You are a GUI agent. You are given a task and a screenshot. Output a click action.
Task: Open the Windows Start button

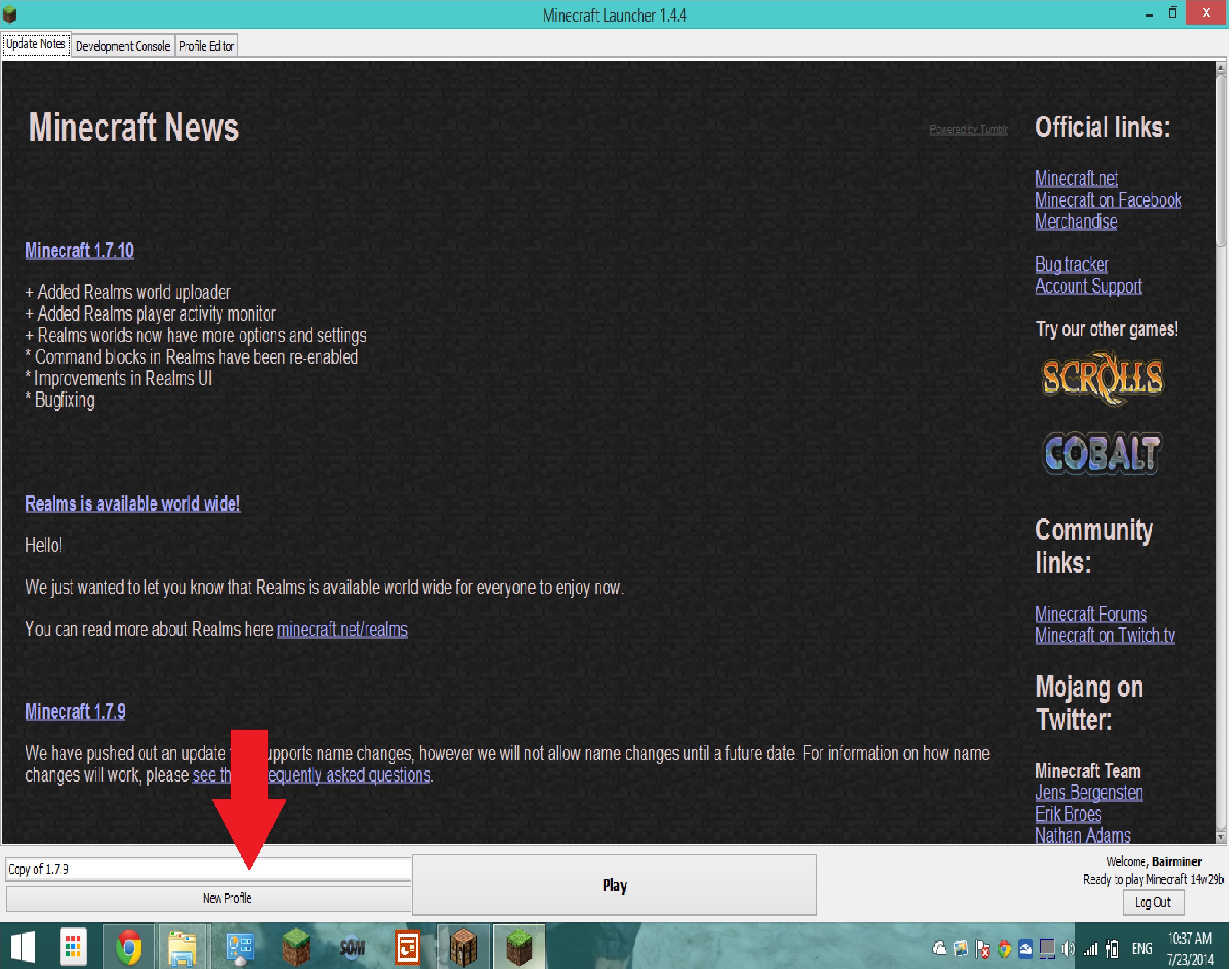click(x=22, y=947)
